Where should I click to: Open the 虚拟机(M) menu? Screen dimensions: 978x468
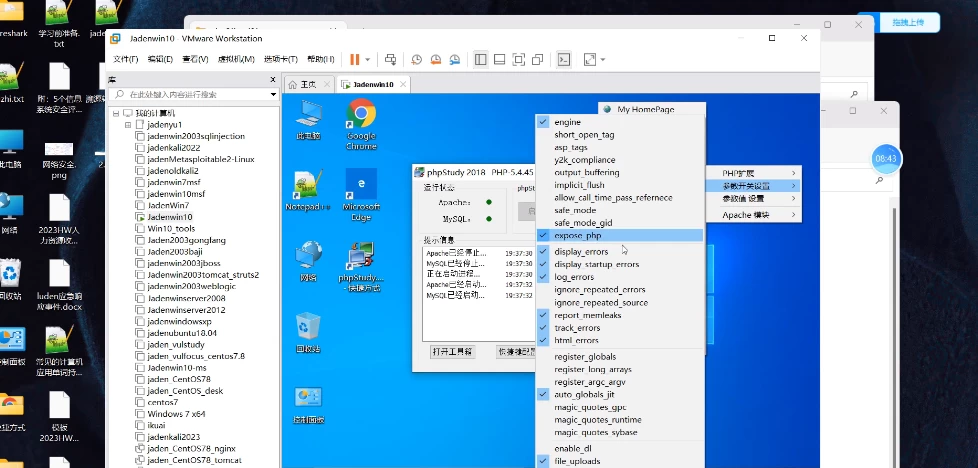click(x=236, y=60)
